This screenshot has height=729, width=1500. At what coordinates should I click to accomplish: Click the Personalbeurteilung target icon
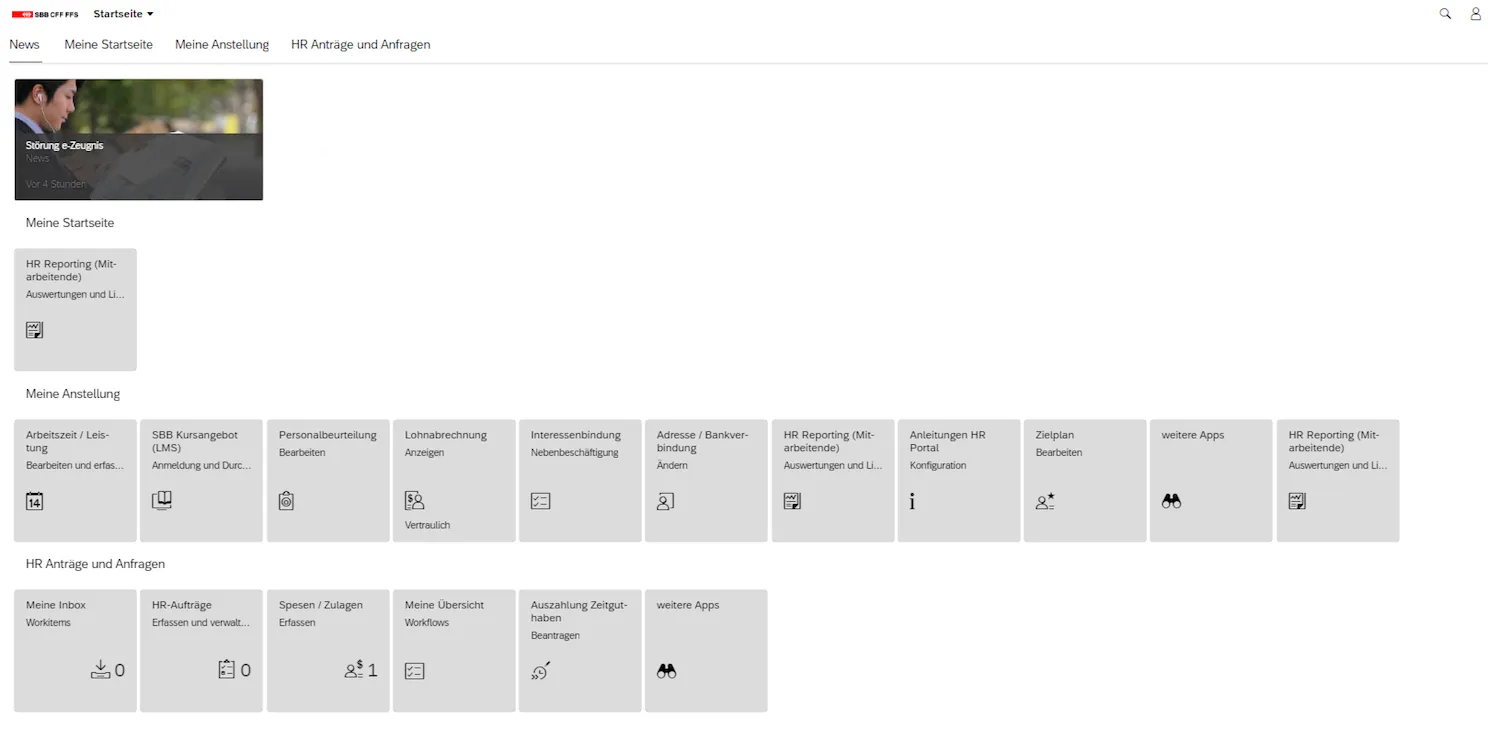coord(287,501)
